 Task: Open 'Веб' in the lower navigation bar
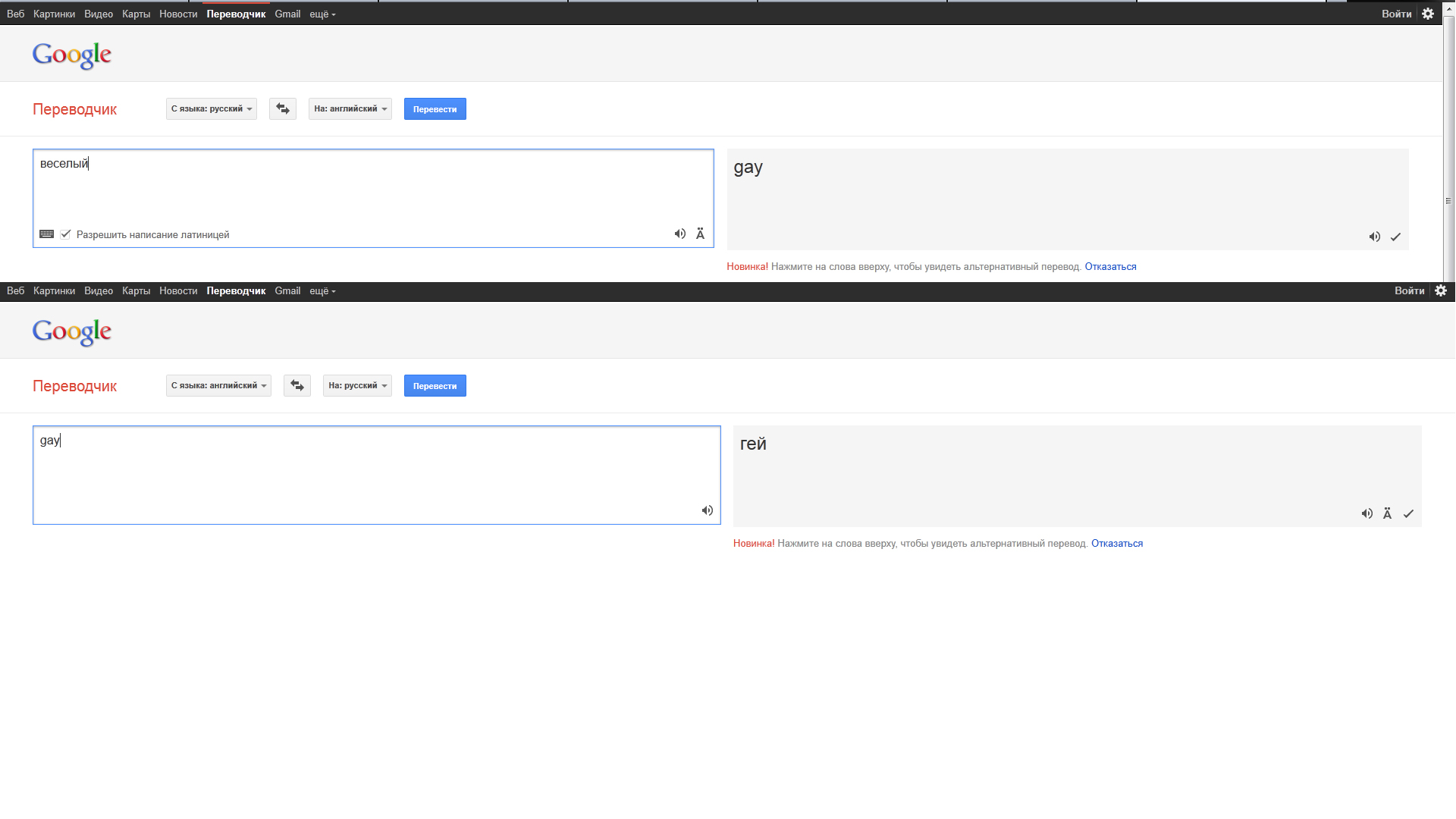[x=15, y=291]
